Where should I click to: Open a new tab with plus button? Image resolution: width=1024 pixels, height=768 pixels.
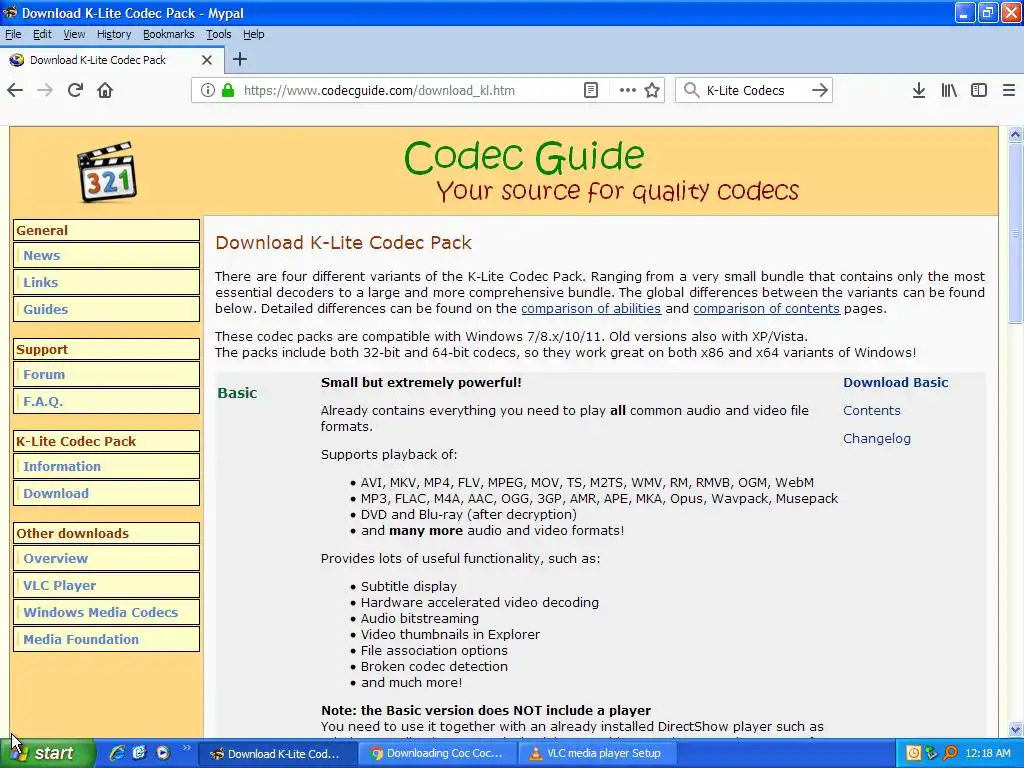click(x=240, y=59)
